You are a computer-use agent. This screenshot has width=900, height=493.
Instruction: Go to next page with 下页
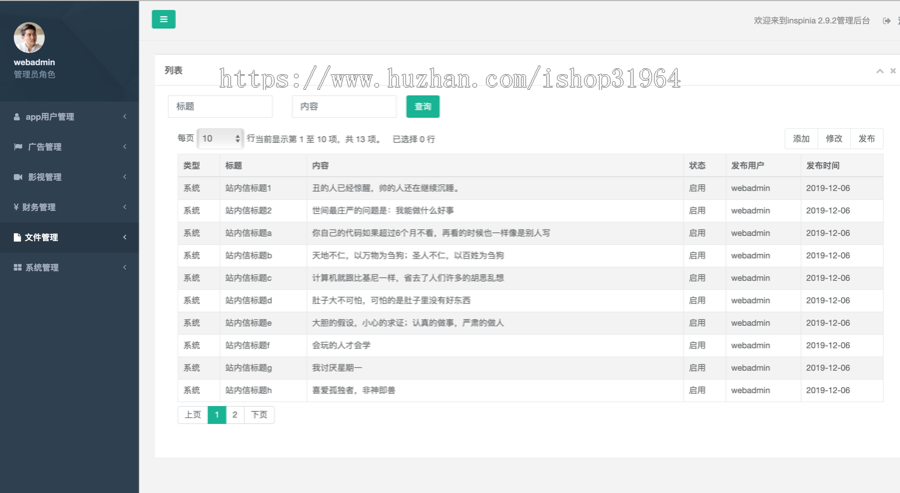tap(259, 414)
